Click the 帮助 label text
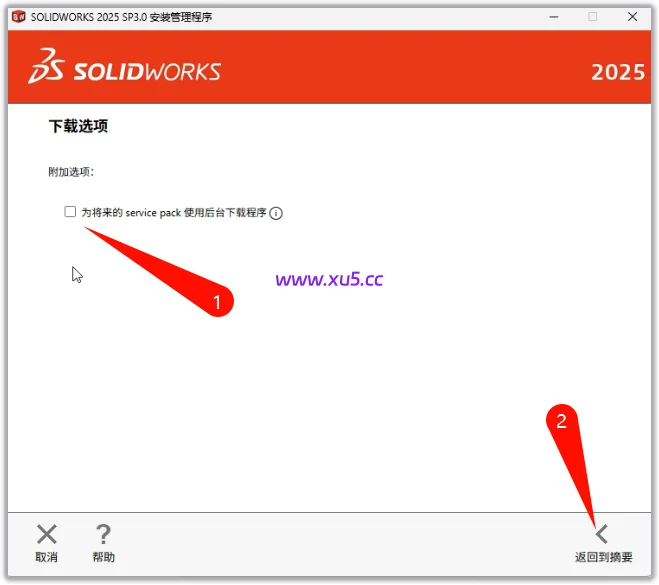 (x=103, y=557)
